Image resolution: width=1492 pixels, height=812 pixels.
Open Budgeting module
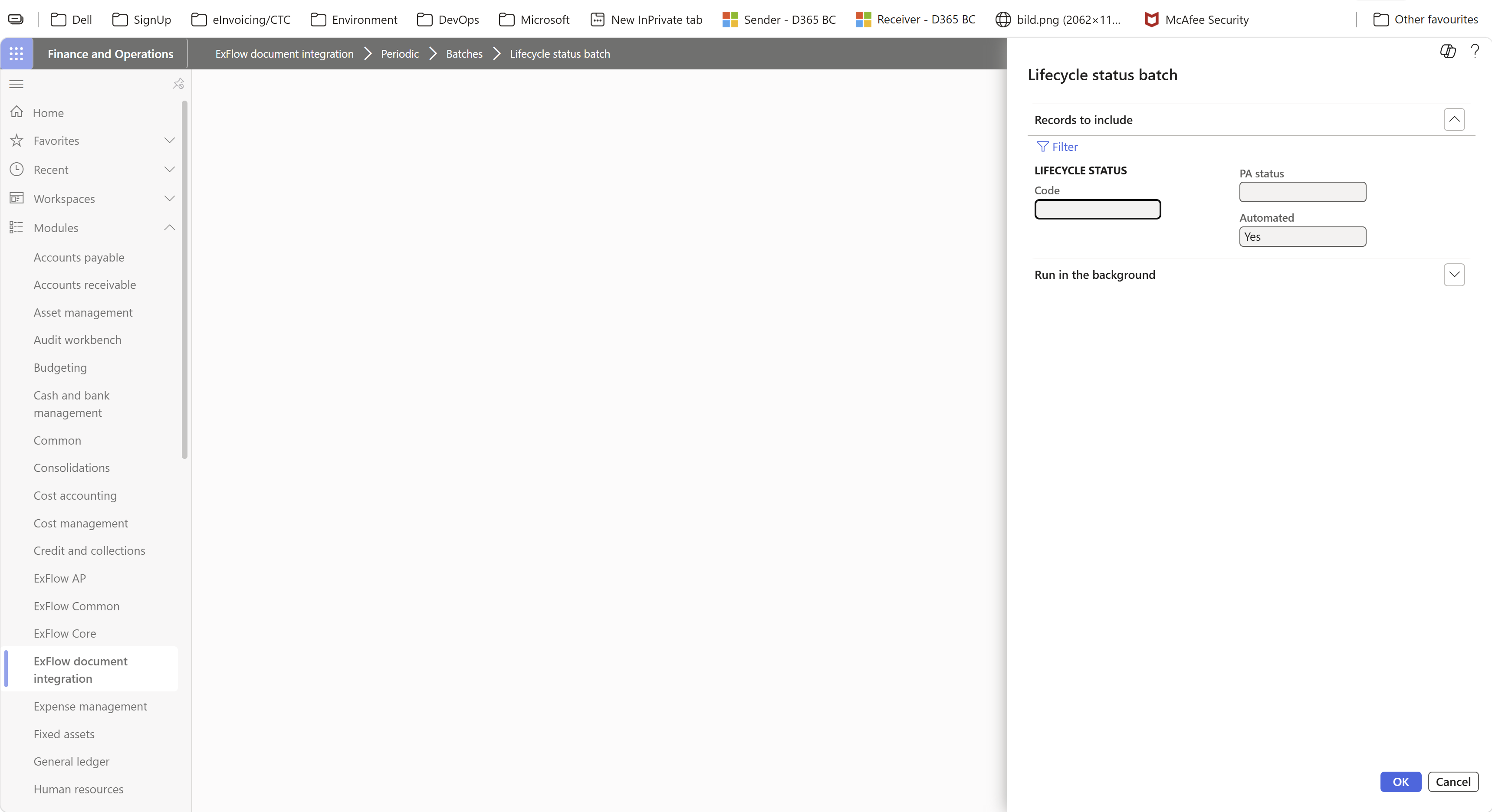click(60, 367)
